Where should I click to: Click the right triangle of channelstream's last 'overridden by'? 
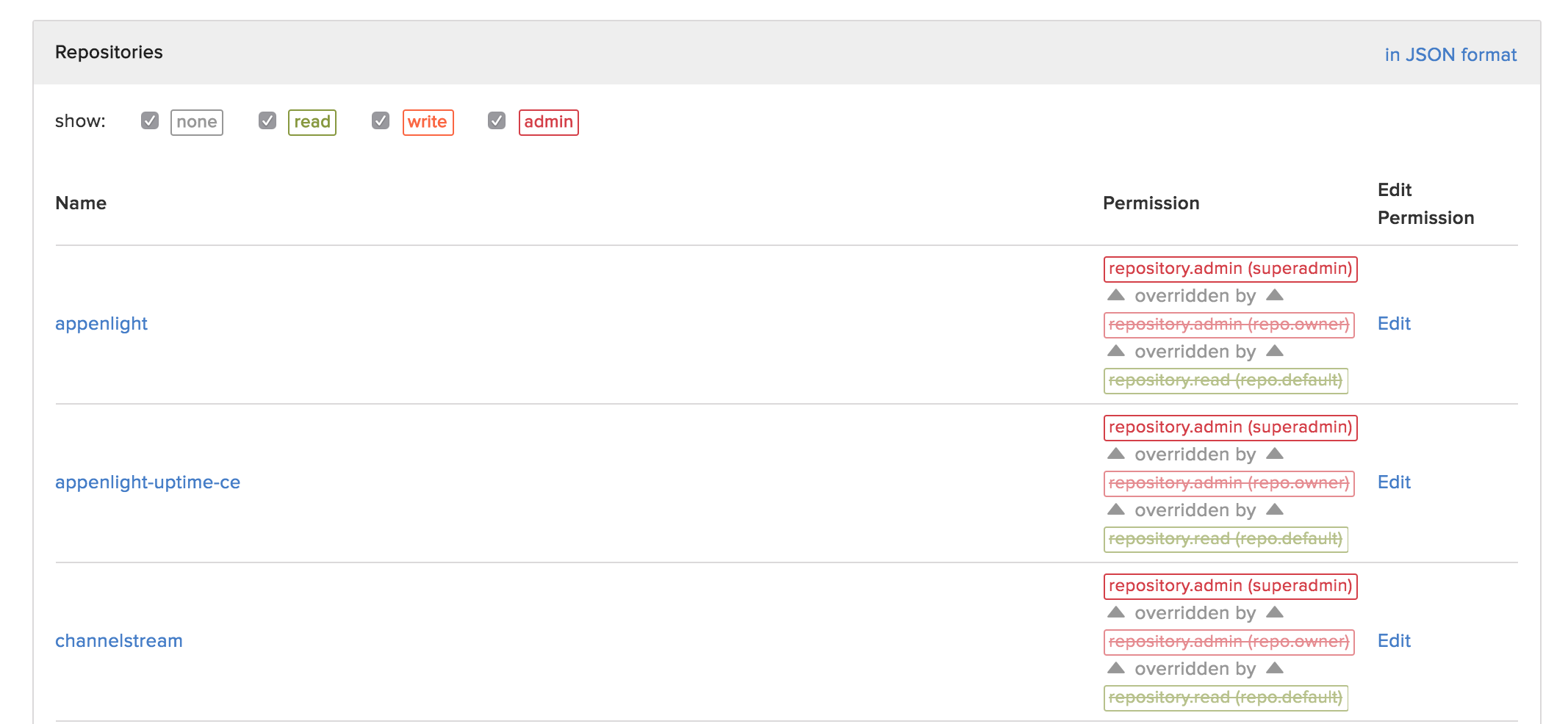(x=1275, y=668)
